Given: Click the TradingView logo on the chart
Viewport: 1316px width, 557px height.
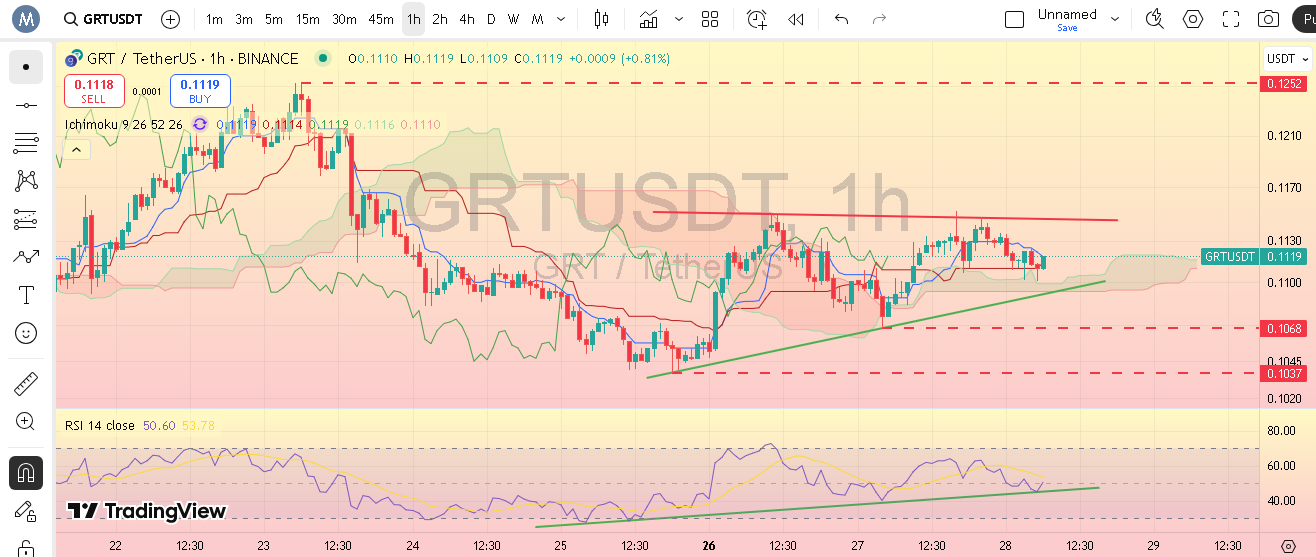Looking at the screenshot, I should coord(146,511).
